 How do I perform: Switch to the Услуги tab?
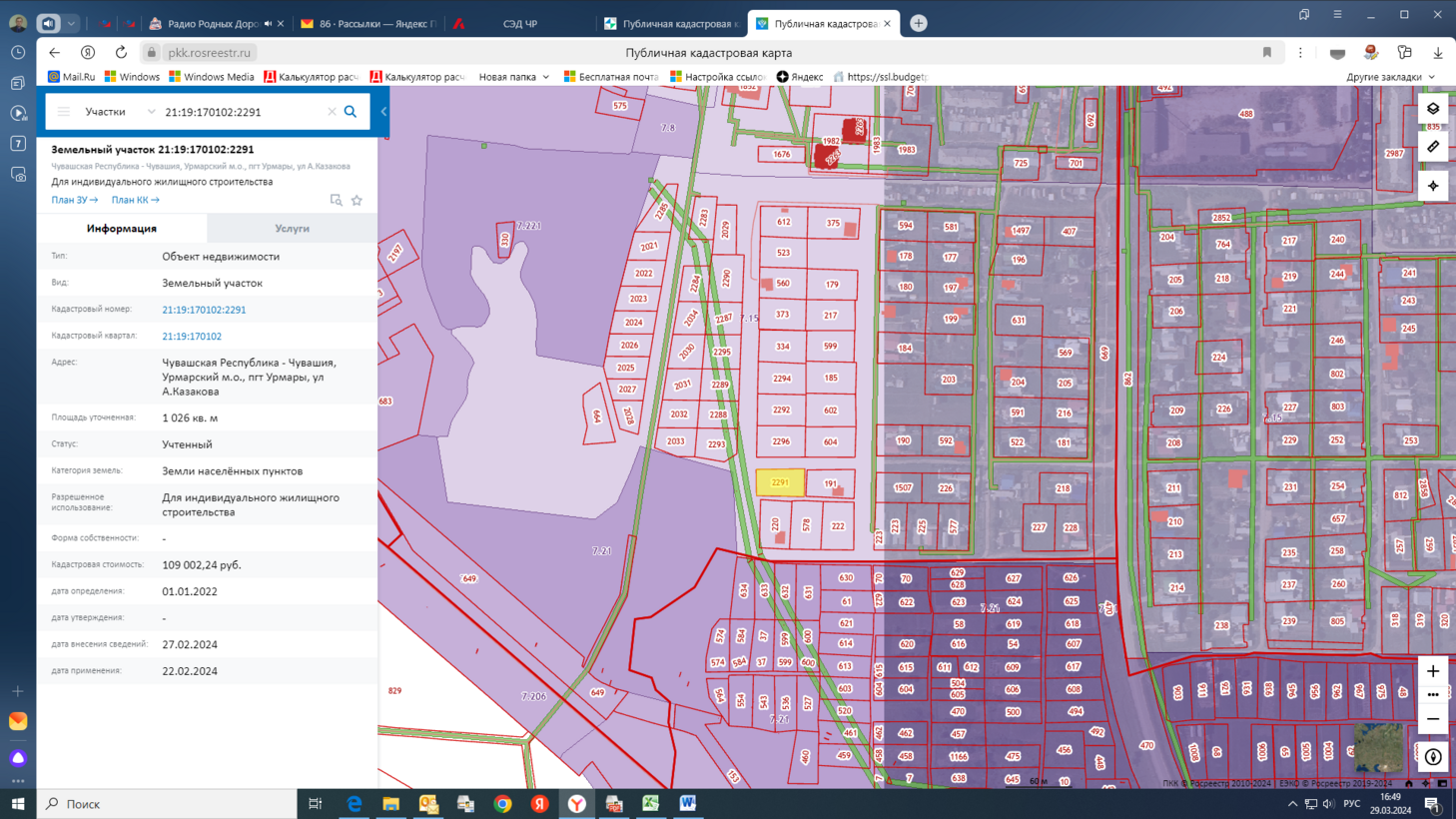click(x=292, y=229)
